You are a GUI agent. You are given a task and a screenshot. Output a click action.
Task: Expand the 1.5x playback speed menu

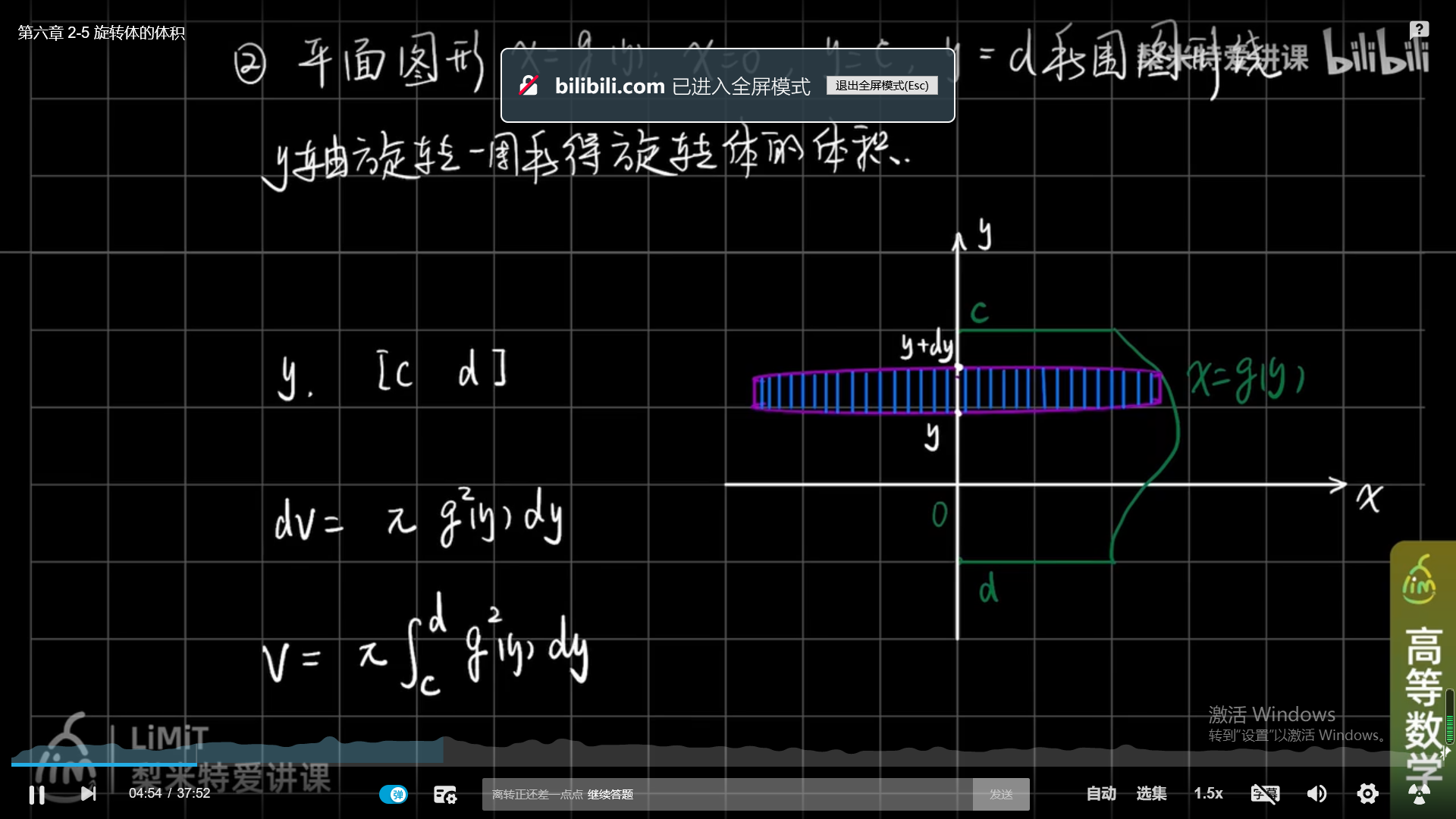click(1208, 793)
